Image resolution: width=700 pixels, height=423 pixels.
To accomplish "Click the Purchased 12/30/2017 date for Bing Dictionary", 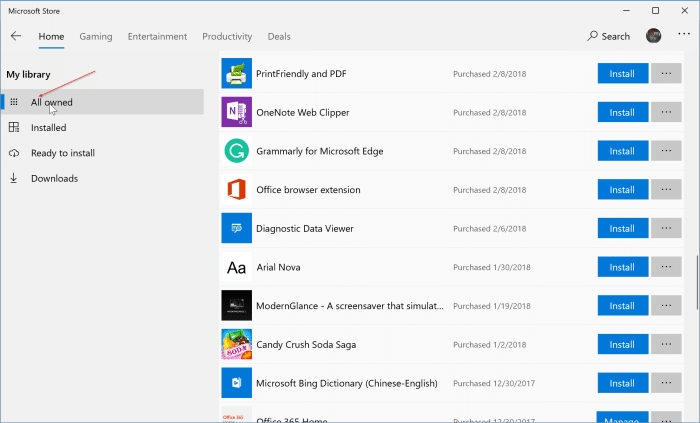I will click(x=494, y=383).
